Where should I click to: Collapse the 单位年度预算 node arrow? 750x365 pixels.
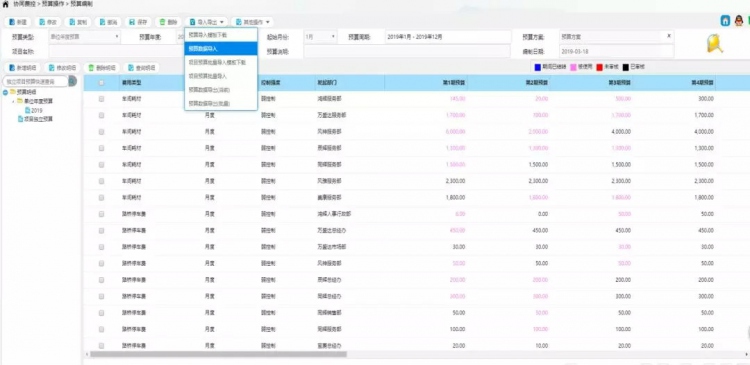pyautogui.click(x=13, y=101)
